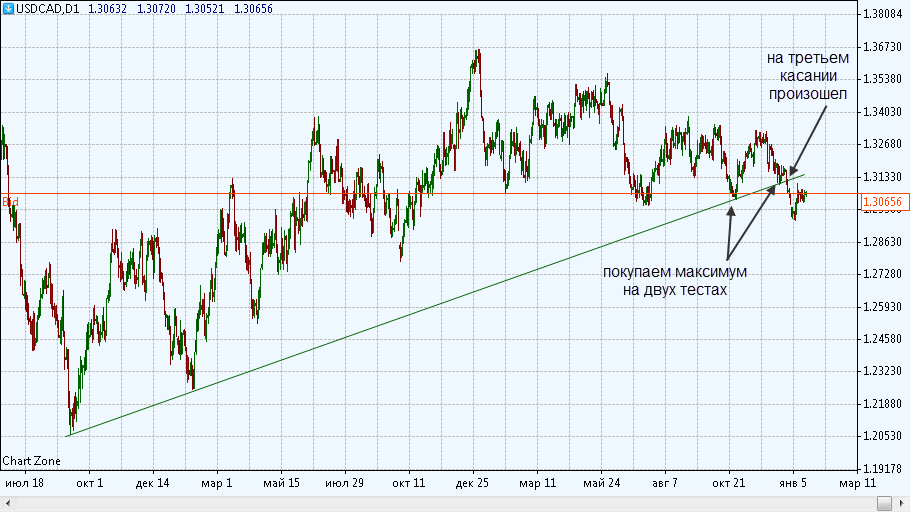910x512 pixels.
Task: Click the мар 1 date label
Action: point(216,483)
